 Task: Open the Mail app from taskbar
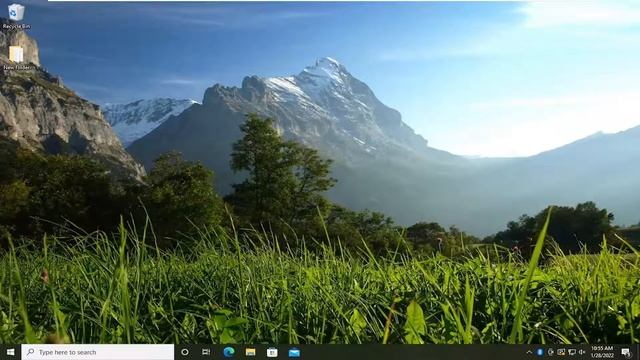[x=294, y=352]
